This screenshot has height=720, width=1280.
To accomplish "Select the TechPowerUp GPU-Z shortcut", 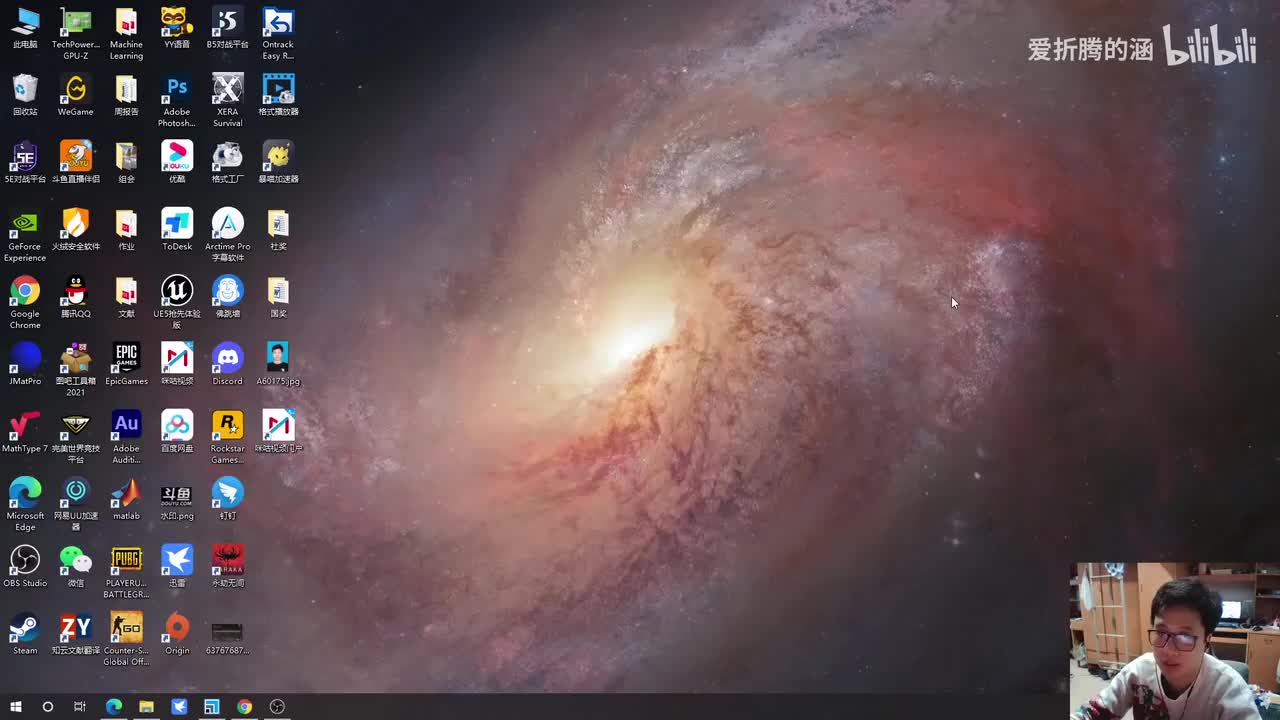I will (x=76, y=34).
